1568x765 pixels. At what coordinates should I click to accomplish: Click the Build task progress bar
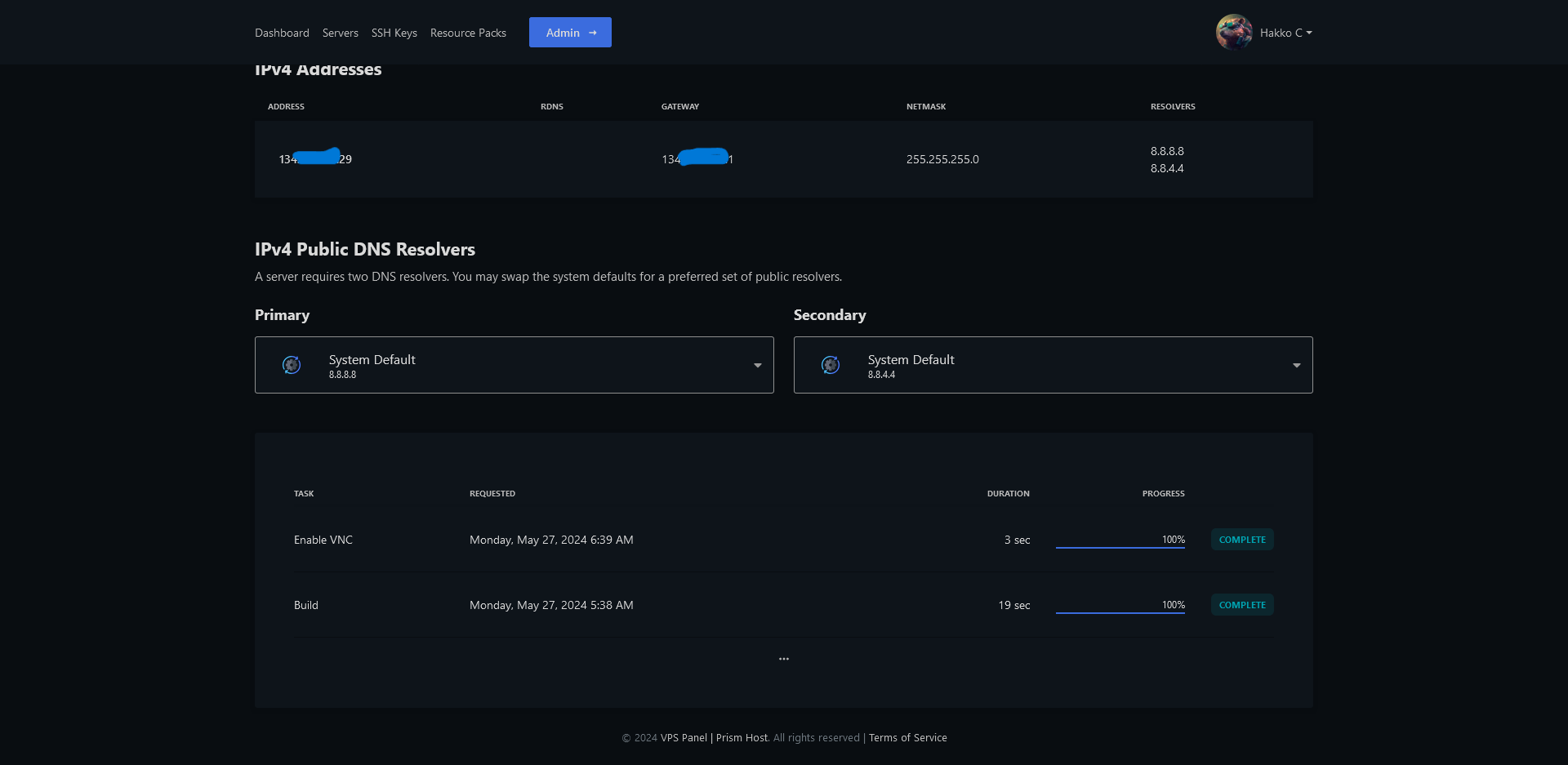point(1120,612)
